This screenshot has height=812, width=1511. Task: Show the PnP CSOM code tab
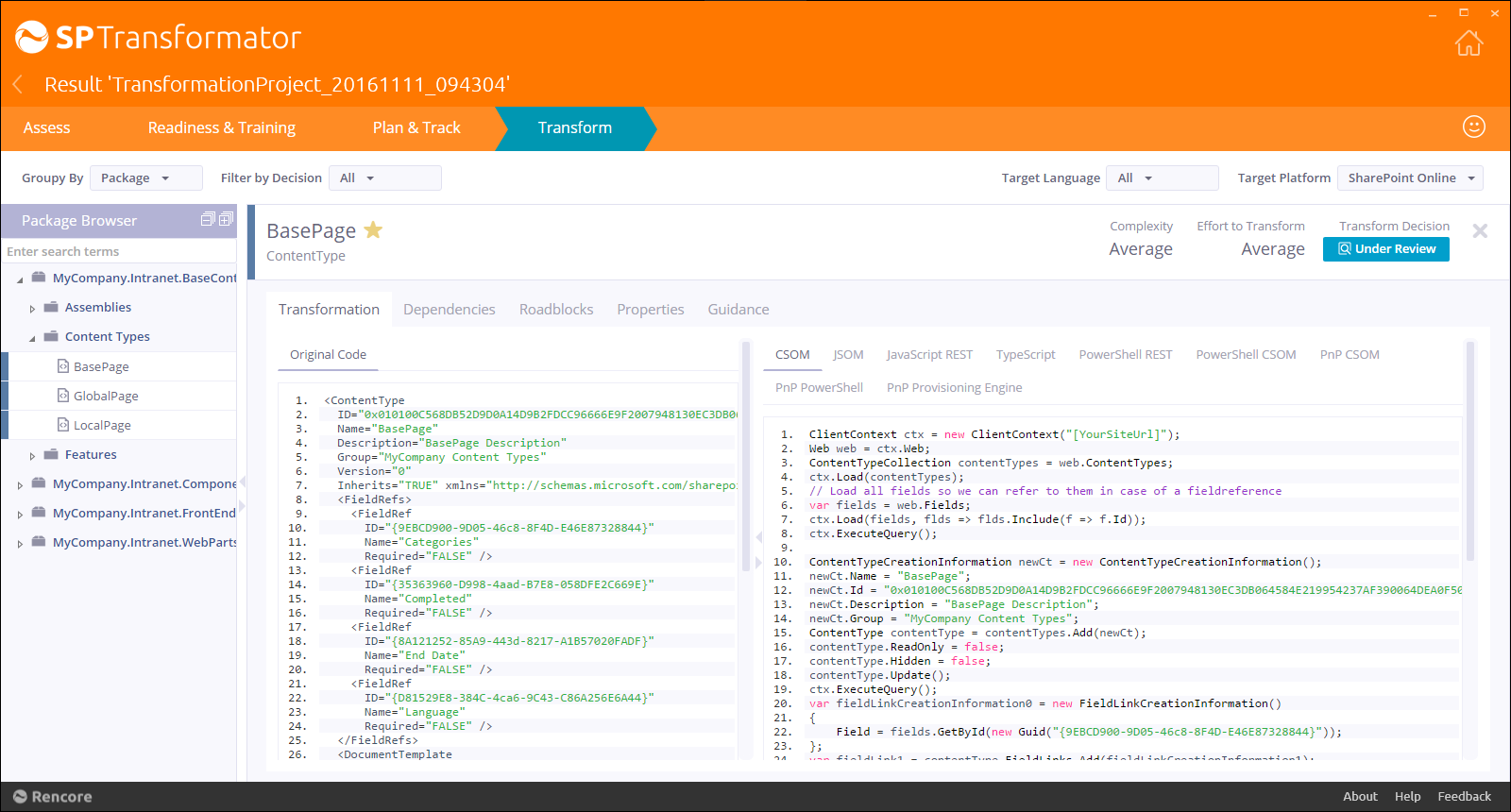pyautogui.click(x=1350, y=355)
